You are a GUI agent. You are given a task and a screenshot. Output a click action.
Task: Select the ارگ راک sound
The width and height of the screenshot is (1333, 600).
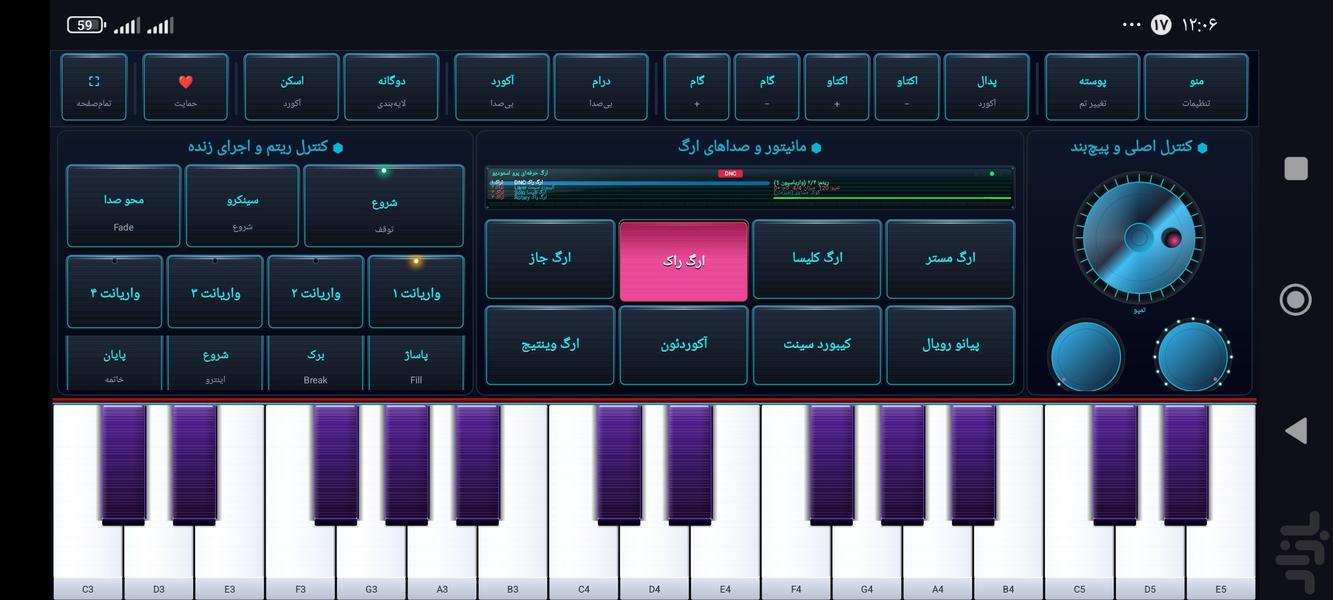[684, 260]
